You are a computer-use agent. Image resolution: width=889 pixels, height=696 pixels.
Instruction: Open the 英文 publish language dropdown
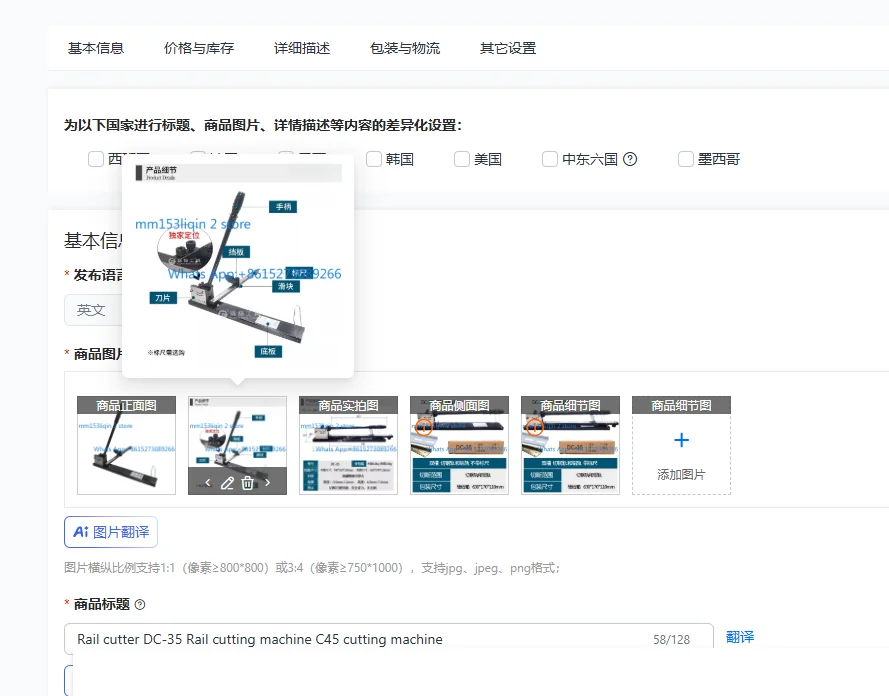click(94, 310)
